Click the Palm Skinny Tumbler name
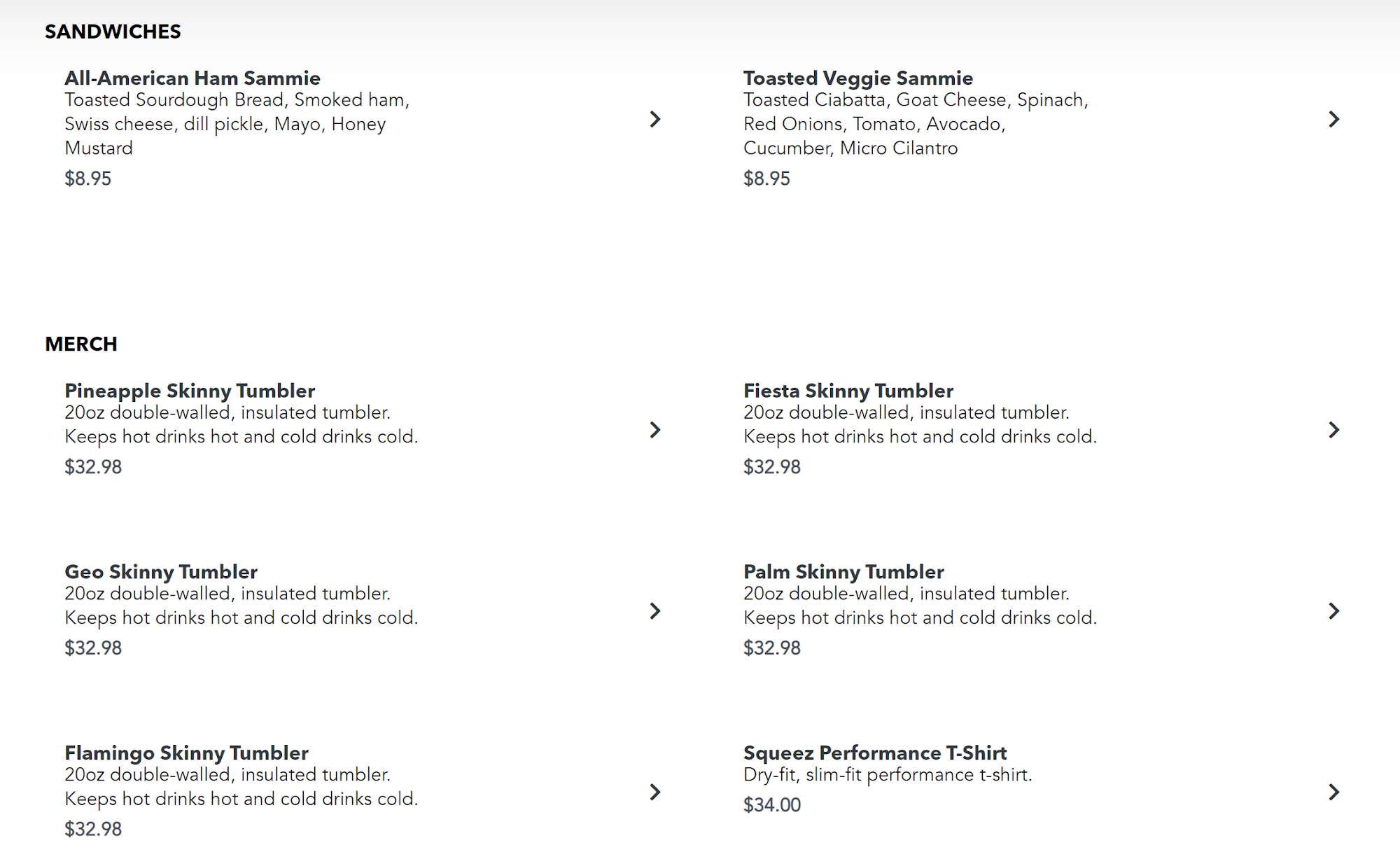Viewport: 1400px width, 859px height. [x=843, y=572]
